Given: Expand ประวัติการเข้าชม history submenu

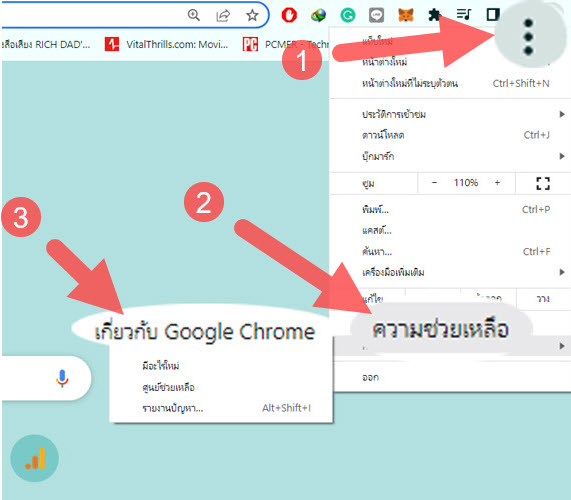Looking at the screenshot, I should tap(450, 114).
